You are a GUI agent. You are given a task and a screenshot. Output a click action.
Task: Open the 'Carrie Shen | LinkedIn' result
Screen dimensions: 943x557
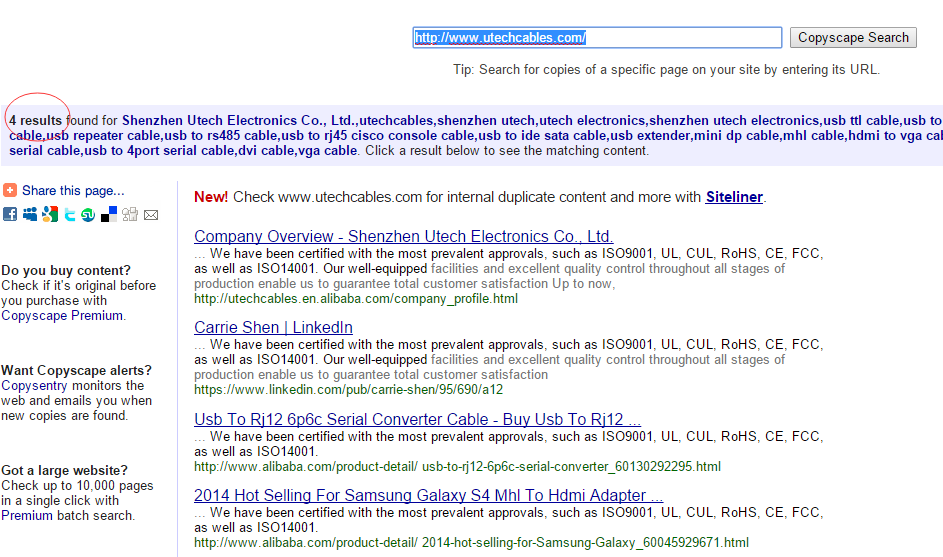click(273, 327)
